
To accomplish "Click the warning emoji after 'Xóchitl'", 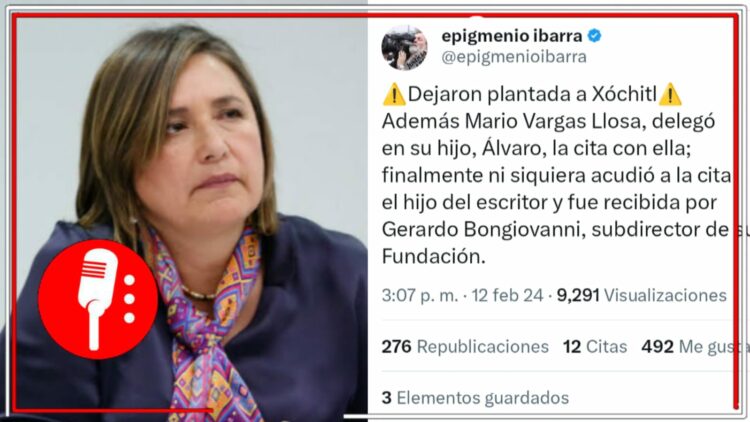I will coord(670,94).
